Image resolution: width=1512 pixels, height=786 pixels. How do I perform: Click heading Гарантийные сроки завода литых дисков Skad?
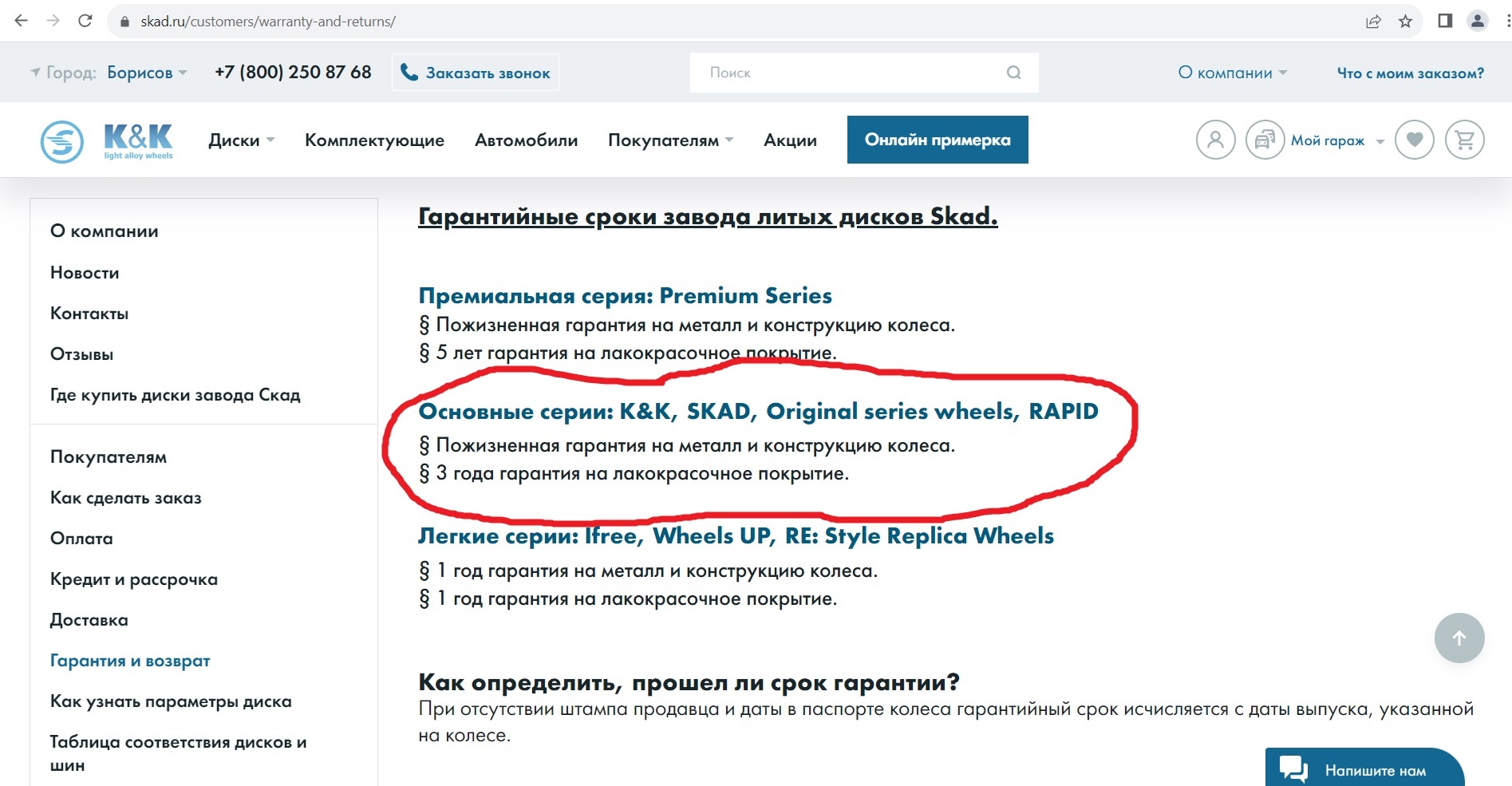click(x=708, y=216)
